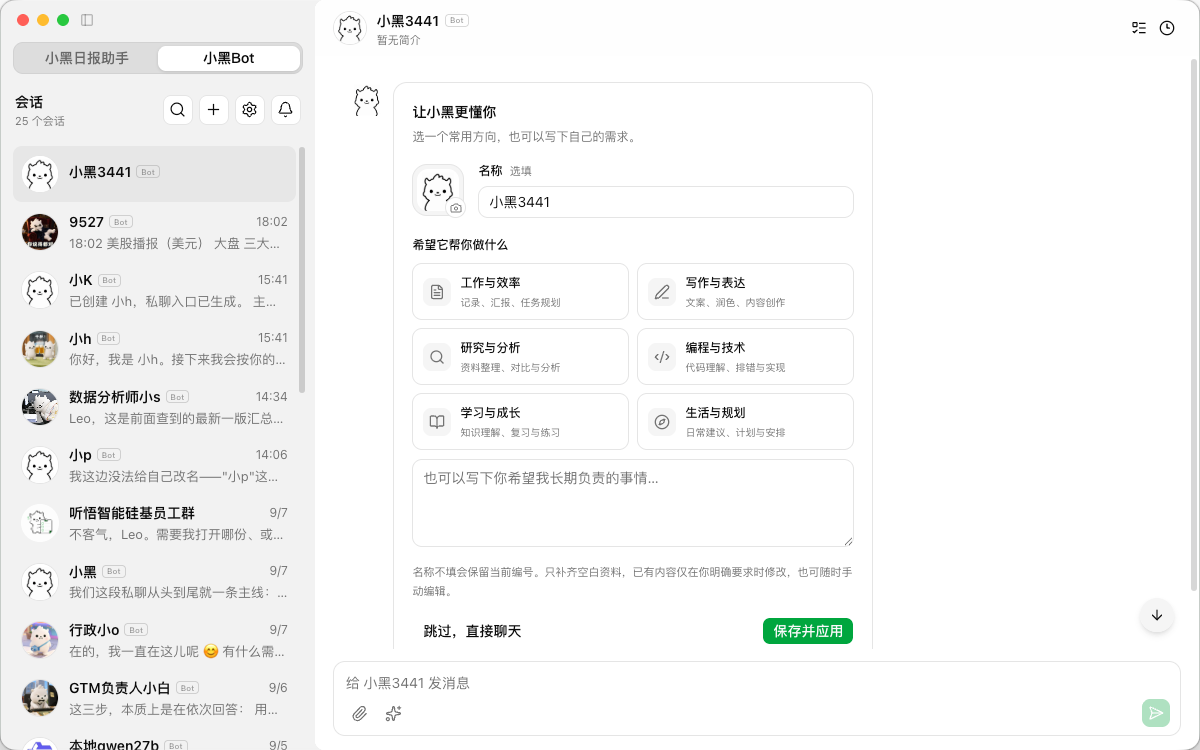Select 写作与表达 option card
The image size is (1200, 750).
(x=745, y=291)
